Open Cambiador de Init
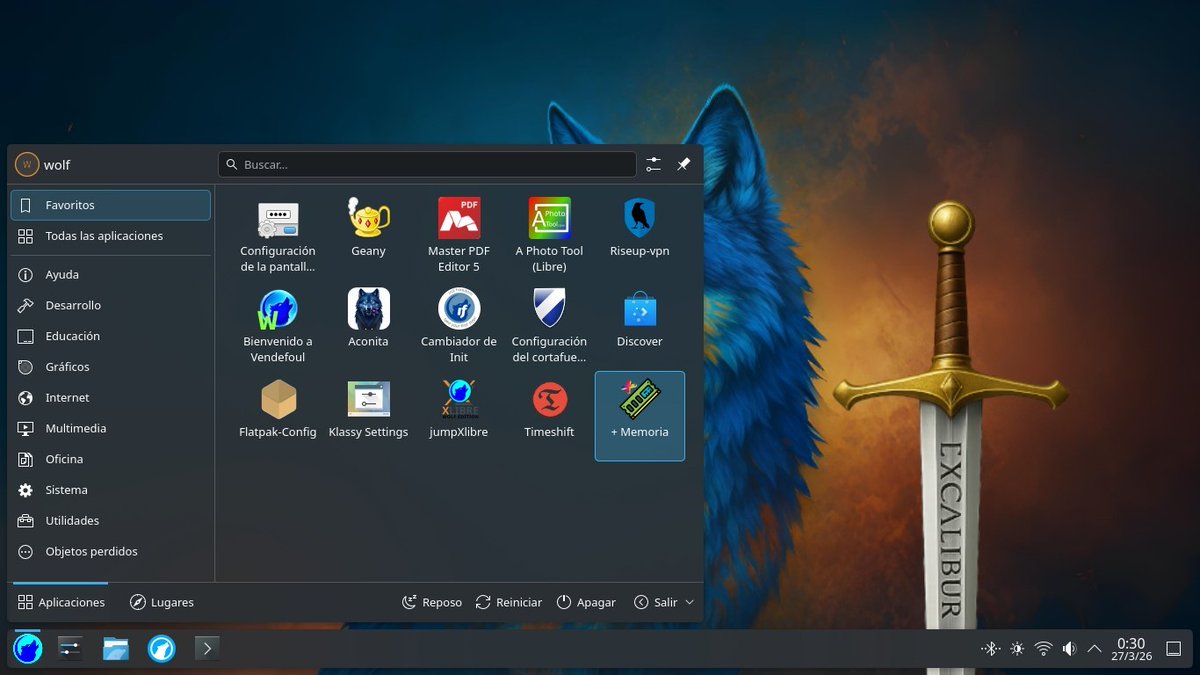This screenshot has height=675, width=1200. (459, 325)
